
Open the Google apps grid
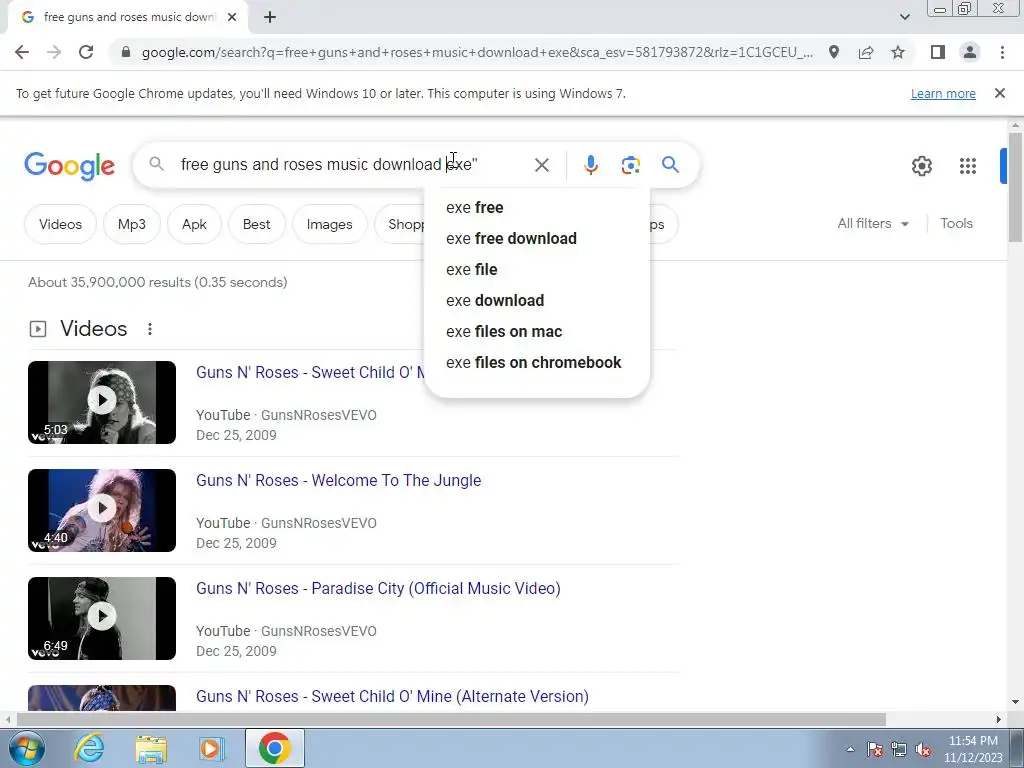point(967,166)
